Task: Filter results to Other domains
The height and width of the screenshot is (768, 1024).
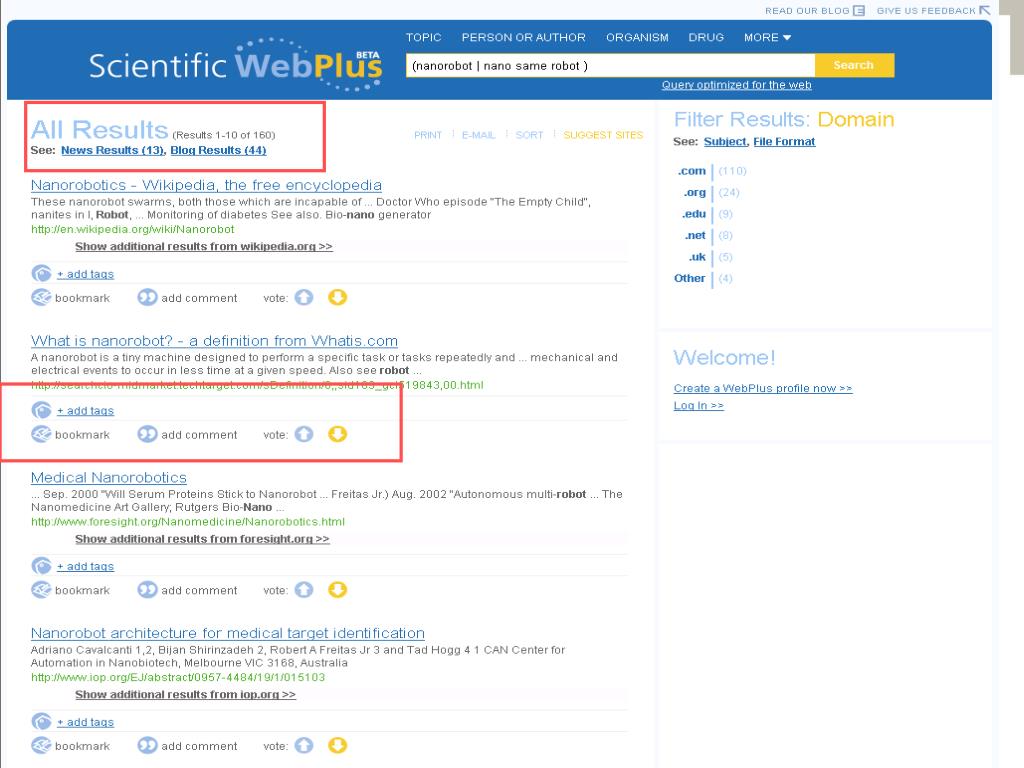Action: pyautogui.click(x=690, y=278)
